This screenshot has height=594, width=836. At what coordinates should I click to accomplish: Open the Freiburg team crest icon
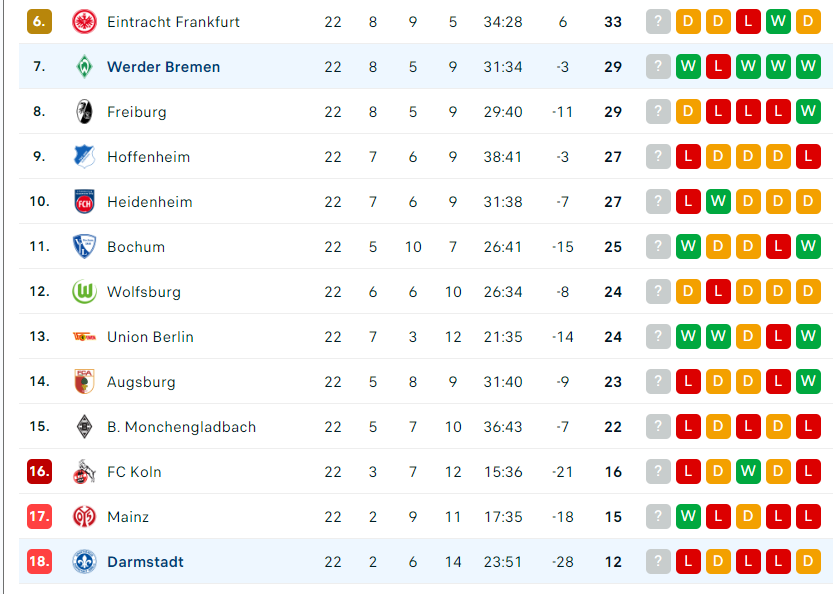pyautogui.click(x=84, y=112)
